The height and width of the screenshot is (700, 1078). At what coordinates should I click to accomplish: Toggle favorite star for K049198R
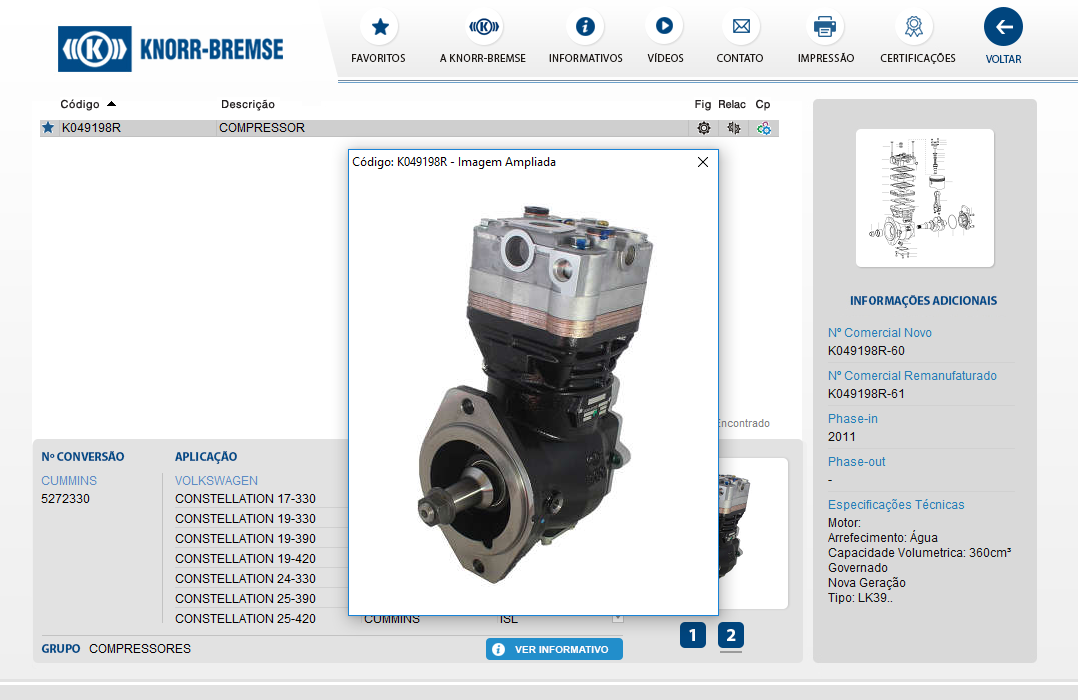click(48, 128)
